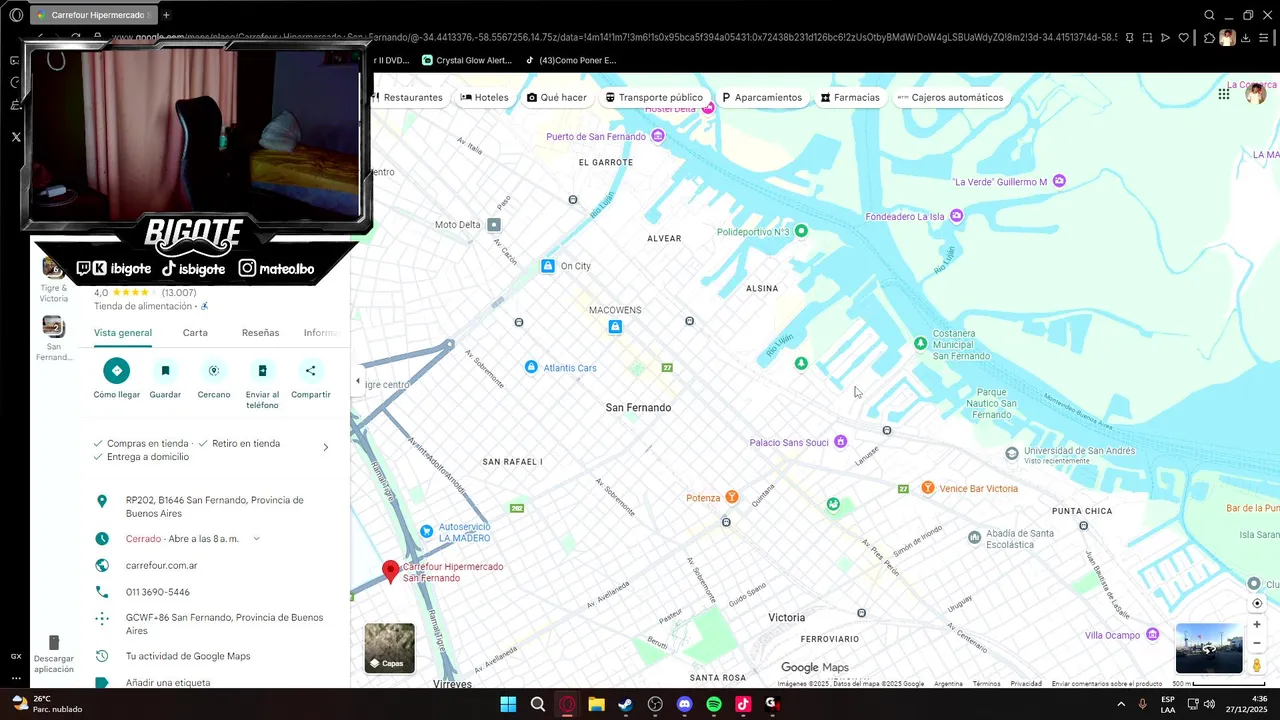Zoom in on the map
1280x720 pixels.
(x=1257, y=624)
